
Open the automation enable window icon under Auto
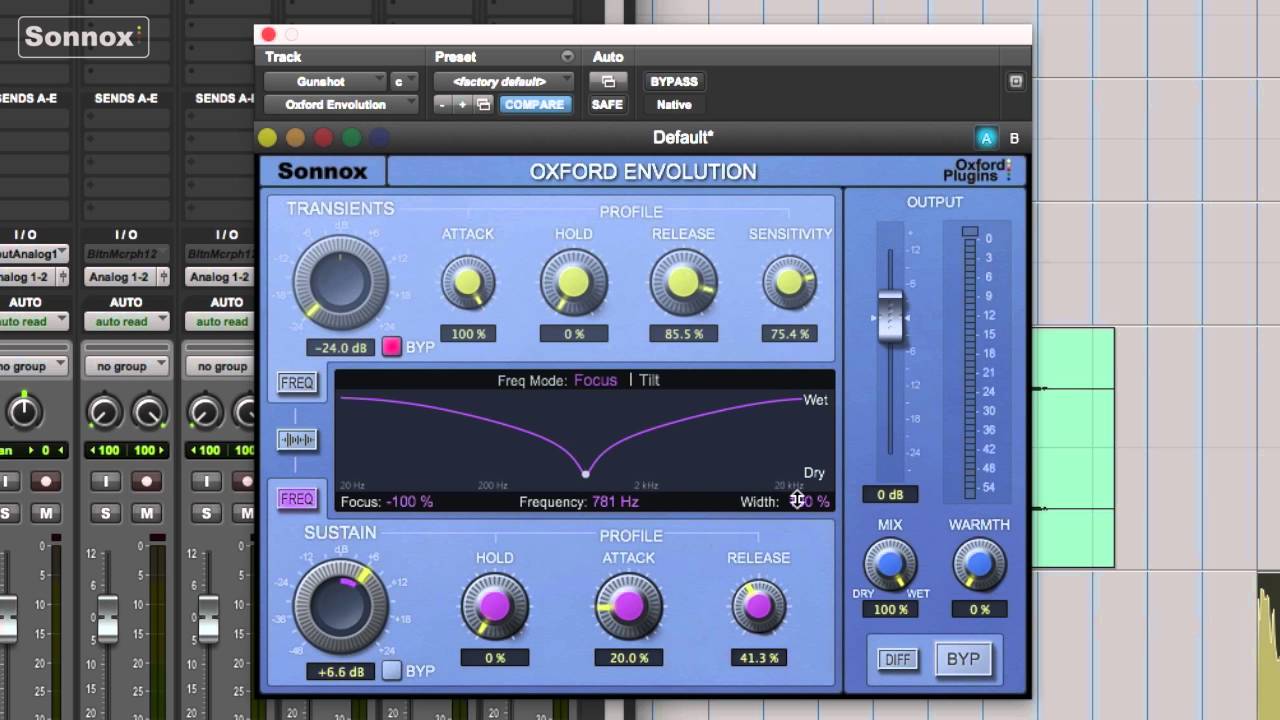click(608, 81)
